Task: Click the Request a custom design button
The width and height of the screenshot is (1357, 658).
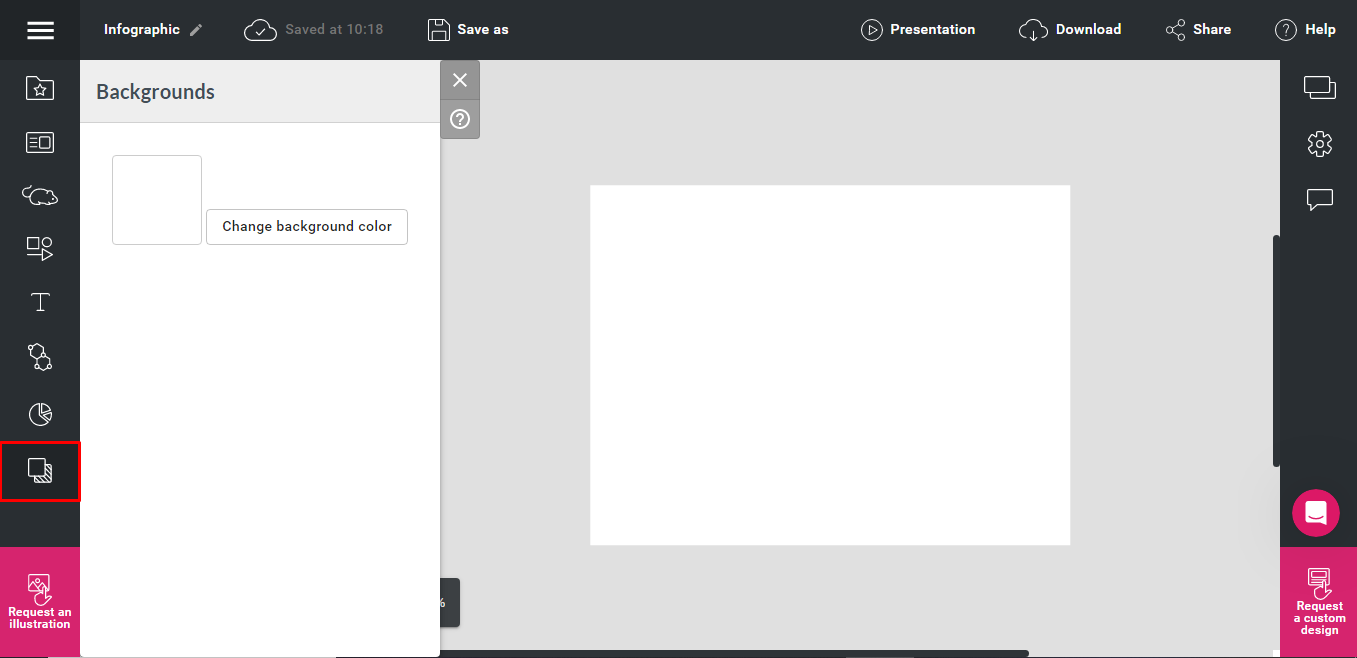Action: pos(1319,600)
